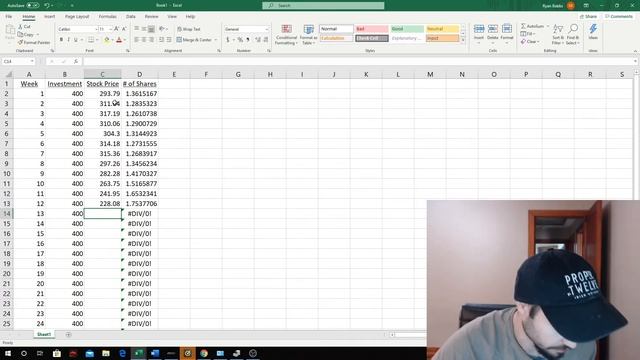Click the Cut button
This screenshot has width=640, height=360.
pos(24,27)
